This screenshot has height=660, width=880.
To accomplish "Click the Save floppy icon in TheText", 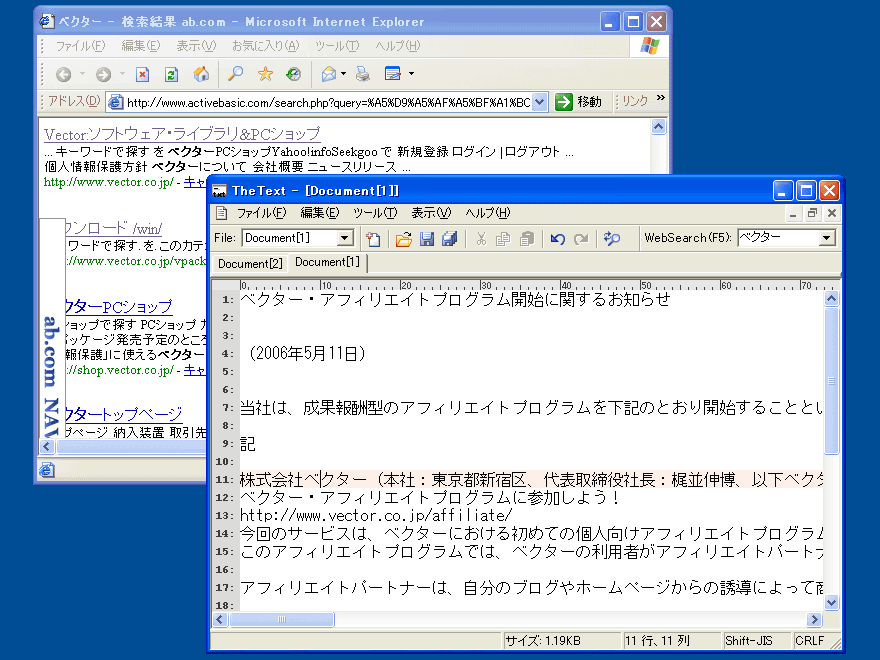I will click(427, 239).
